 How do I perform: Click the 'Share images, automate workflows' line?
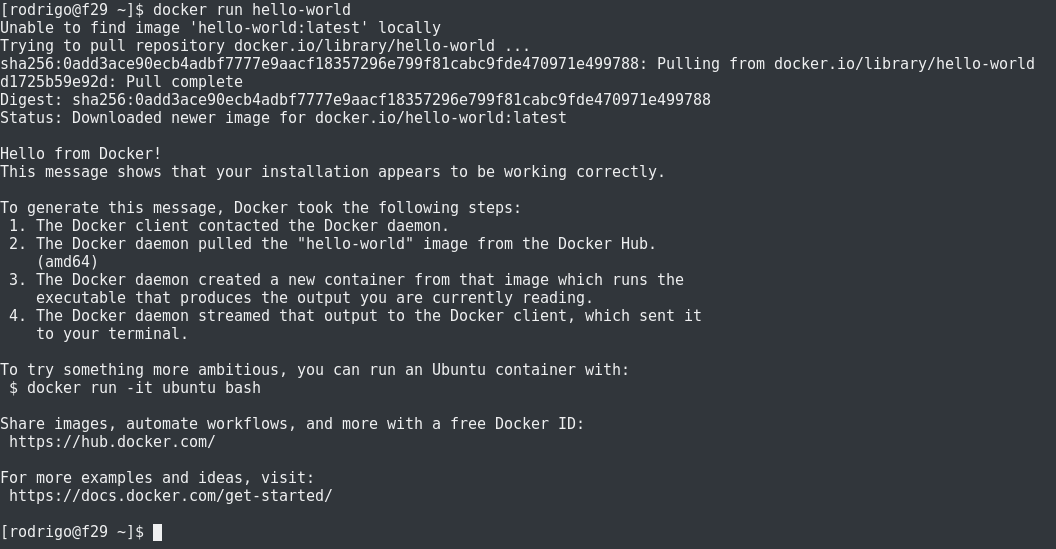[292, 423]
